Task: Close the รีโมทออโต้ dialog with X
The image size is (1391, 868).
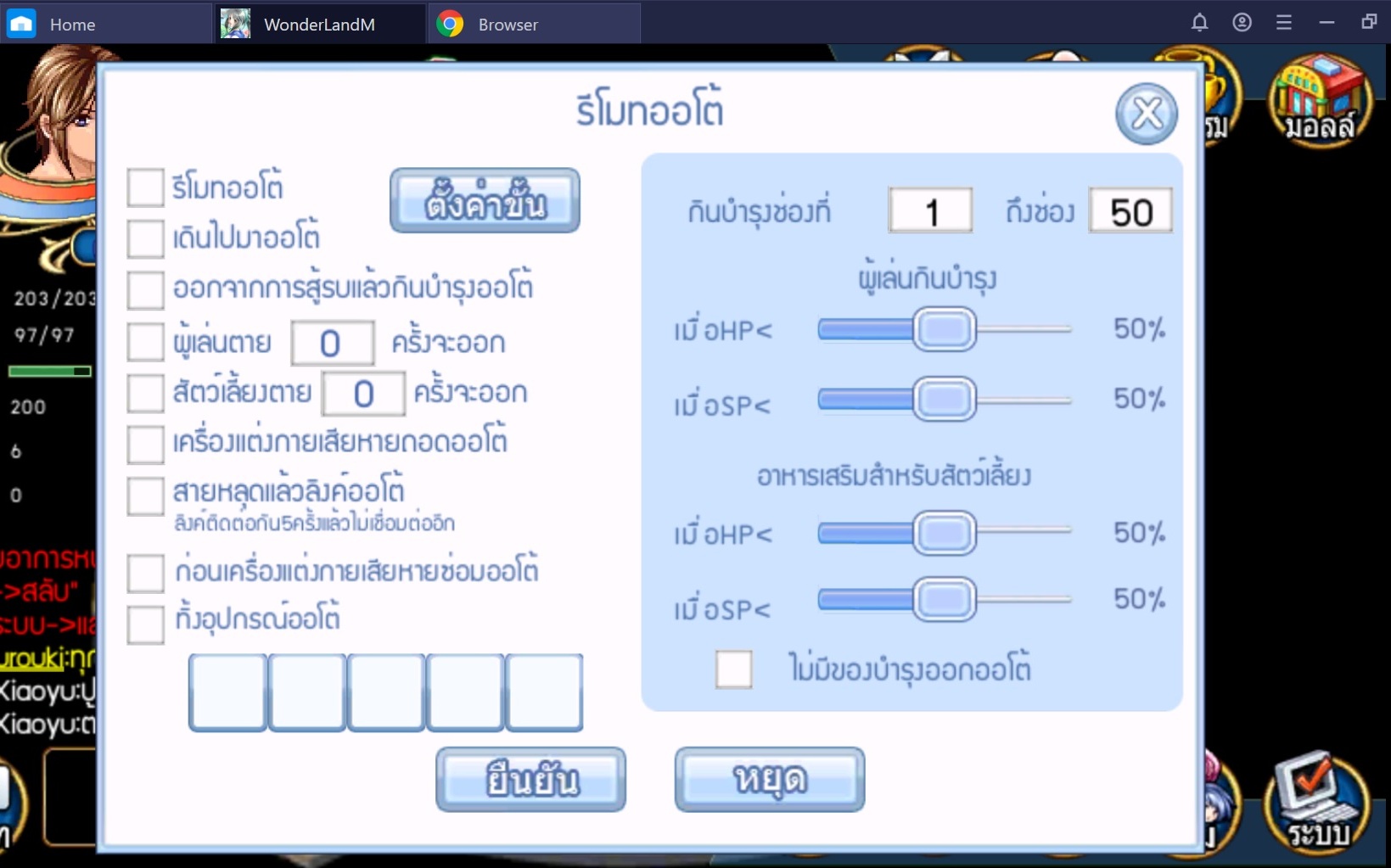Action: pyautogui.click(x=1147, y=114)
